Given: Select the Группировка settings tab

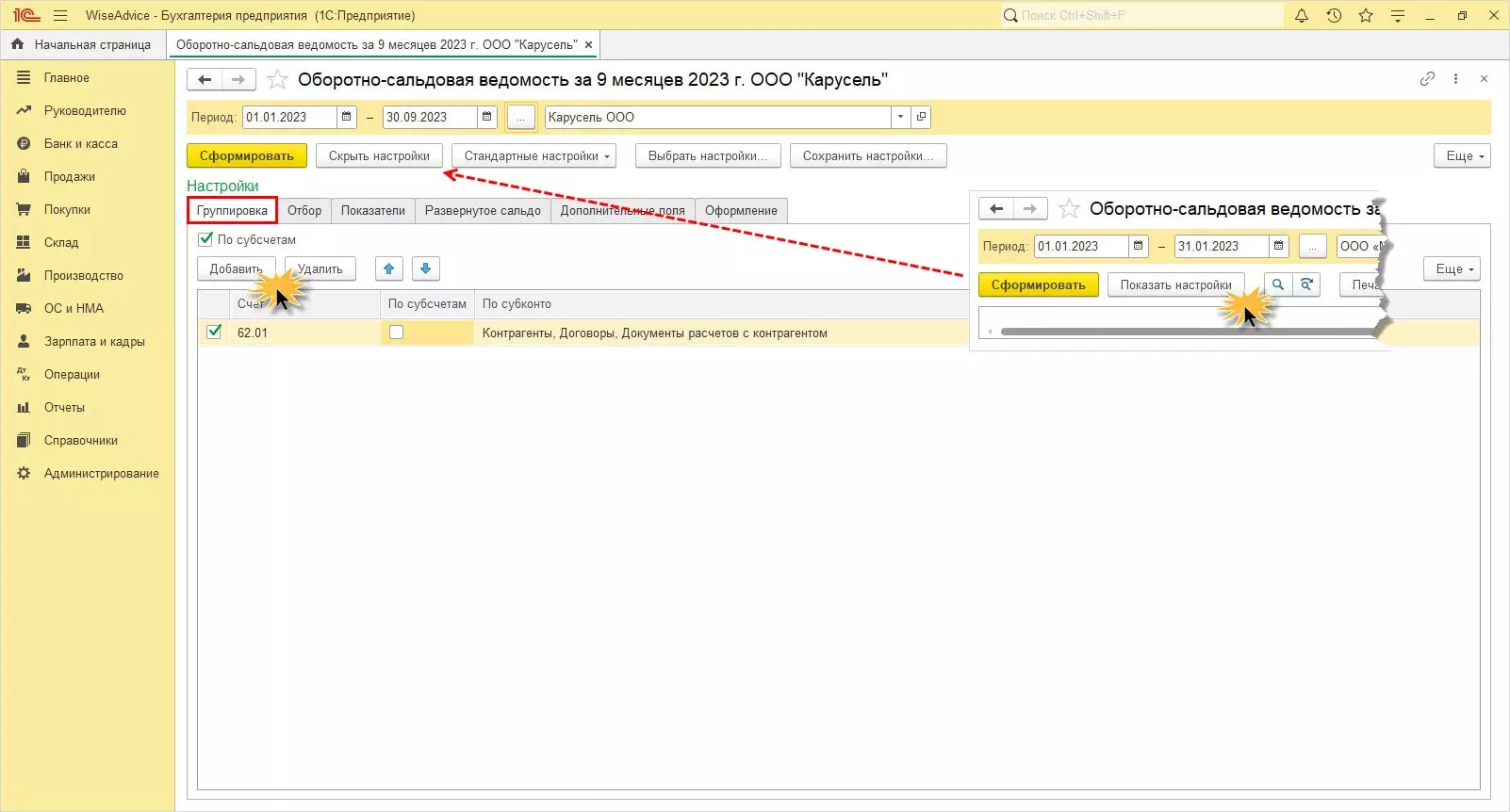Looking at the screenshot, I should pyautogui.click(x=232, y=211).
